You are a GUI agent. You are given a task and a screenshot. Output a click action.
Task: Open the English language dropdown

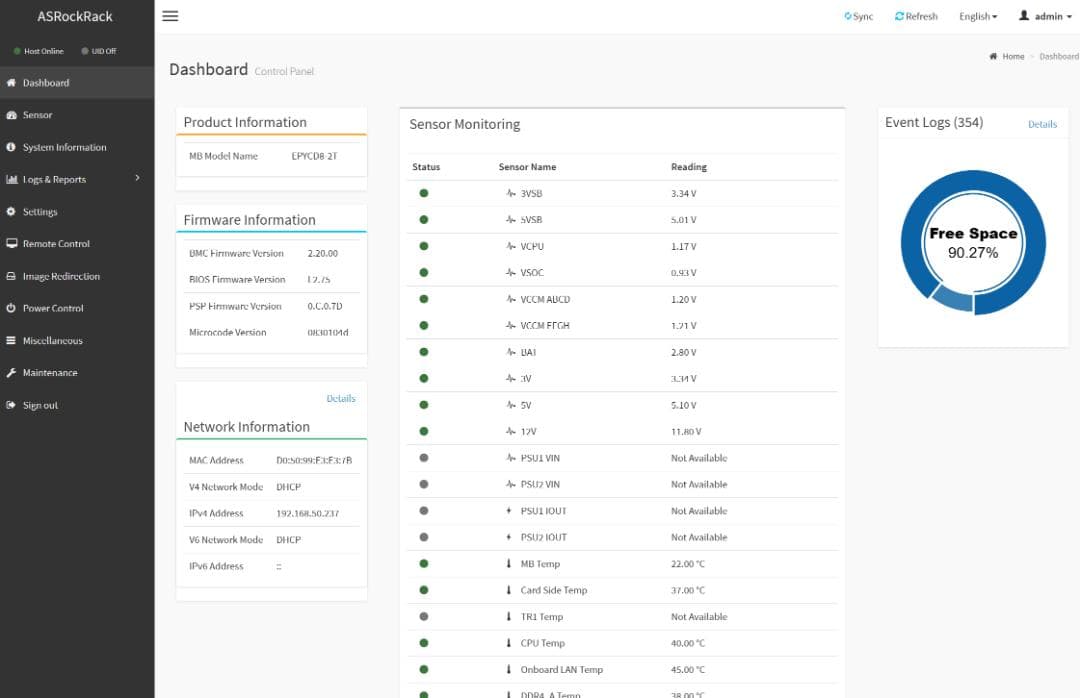coord(977,17)
